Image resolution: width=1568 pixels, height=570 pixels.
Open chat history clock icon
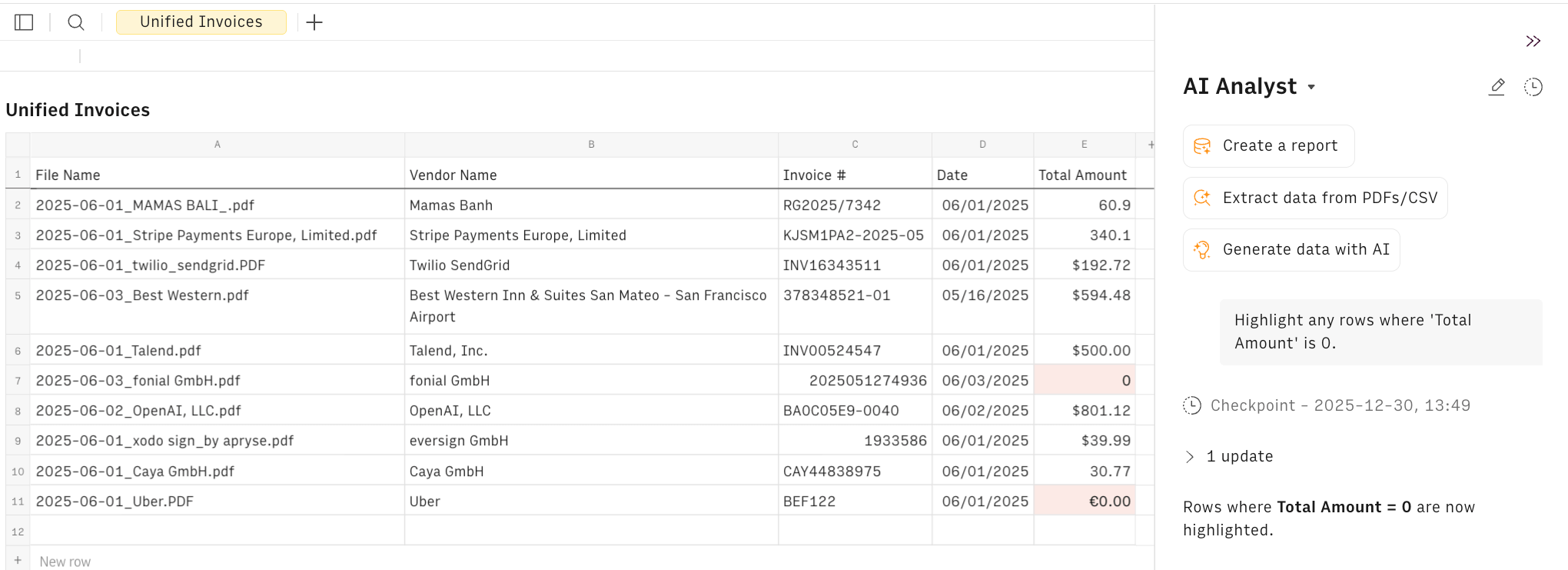point(1533,87)
